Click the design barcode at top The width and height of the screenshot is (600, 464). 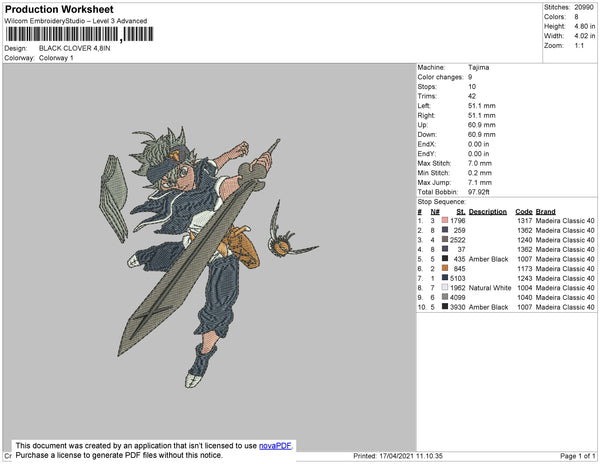coord(79,34)
